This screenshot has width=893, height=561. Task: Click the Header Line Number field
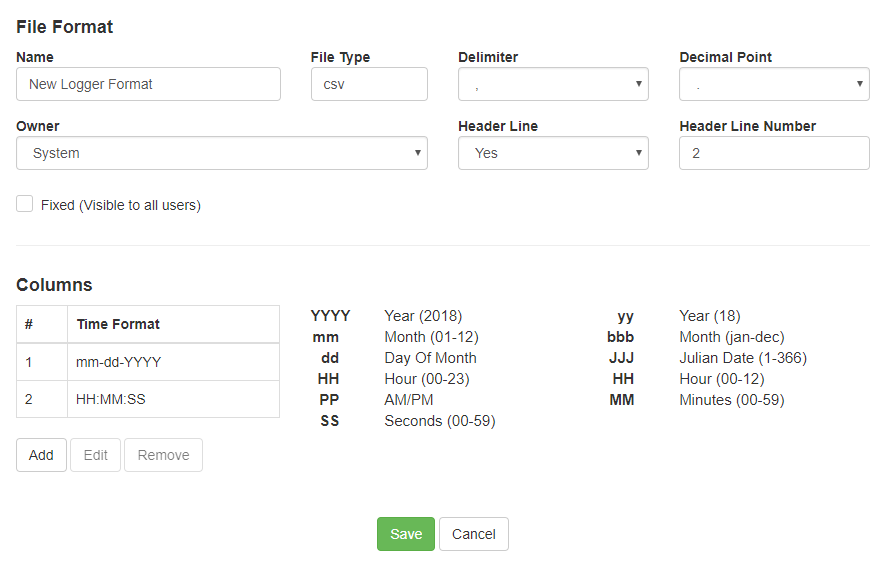774,153
